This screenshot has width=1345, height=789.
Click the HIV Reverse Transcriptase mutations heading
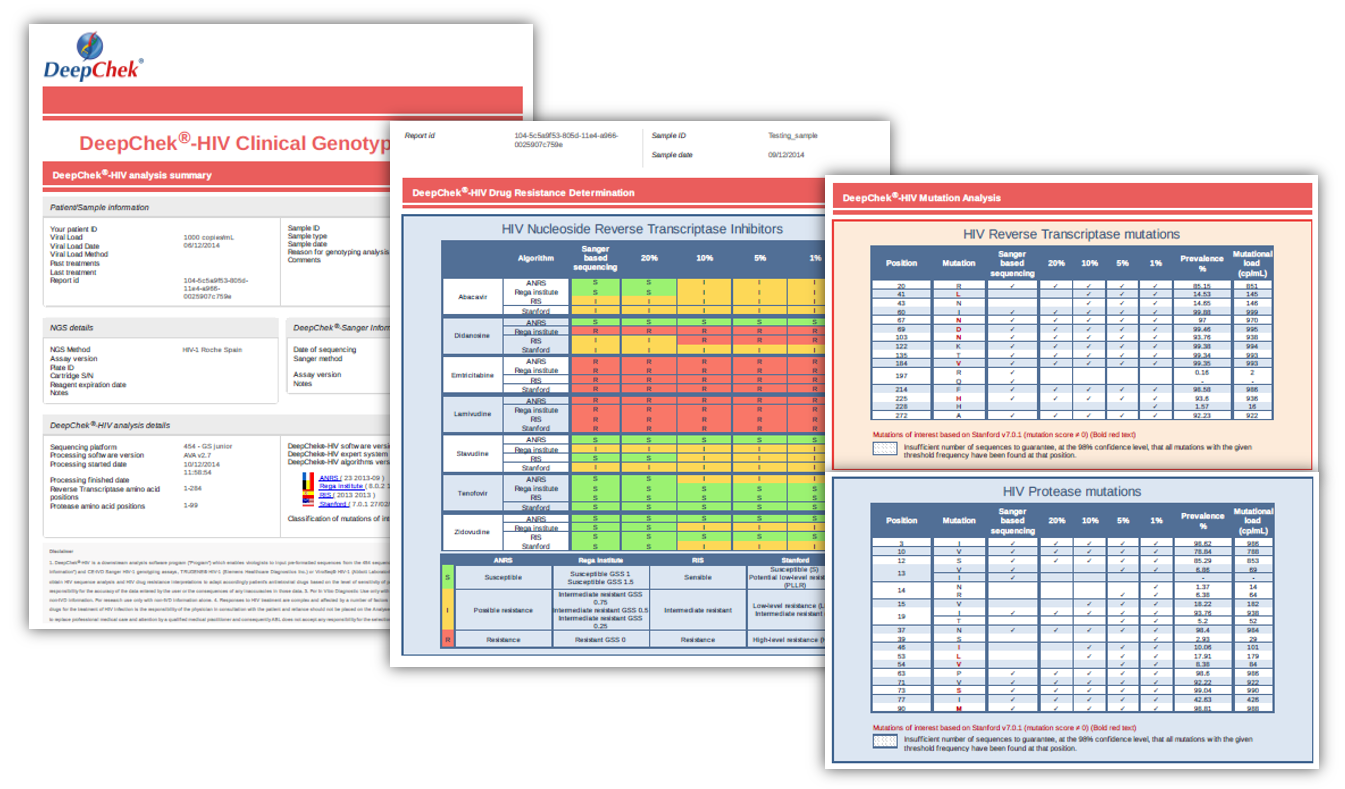[x=1071, y=234]
